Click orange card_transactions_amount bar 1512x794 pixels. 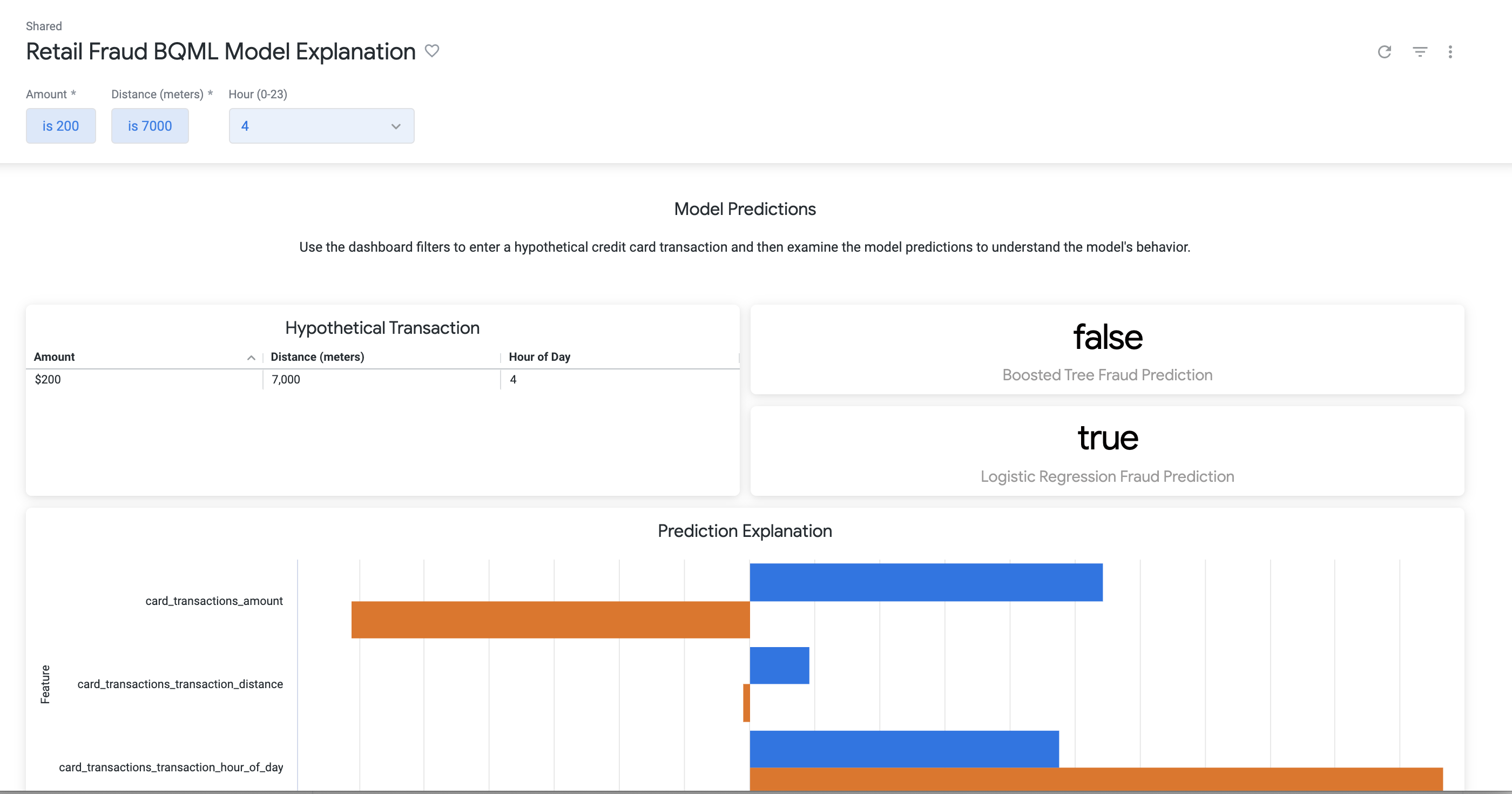click(550, 619)
